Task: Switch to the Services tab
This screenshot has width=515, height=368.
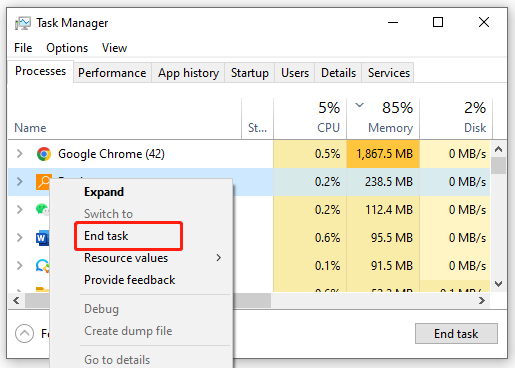Action: coord(389,73)
